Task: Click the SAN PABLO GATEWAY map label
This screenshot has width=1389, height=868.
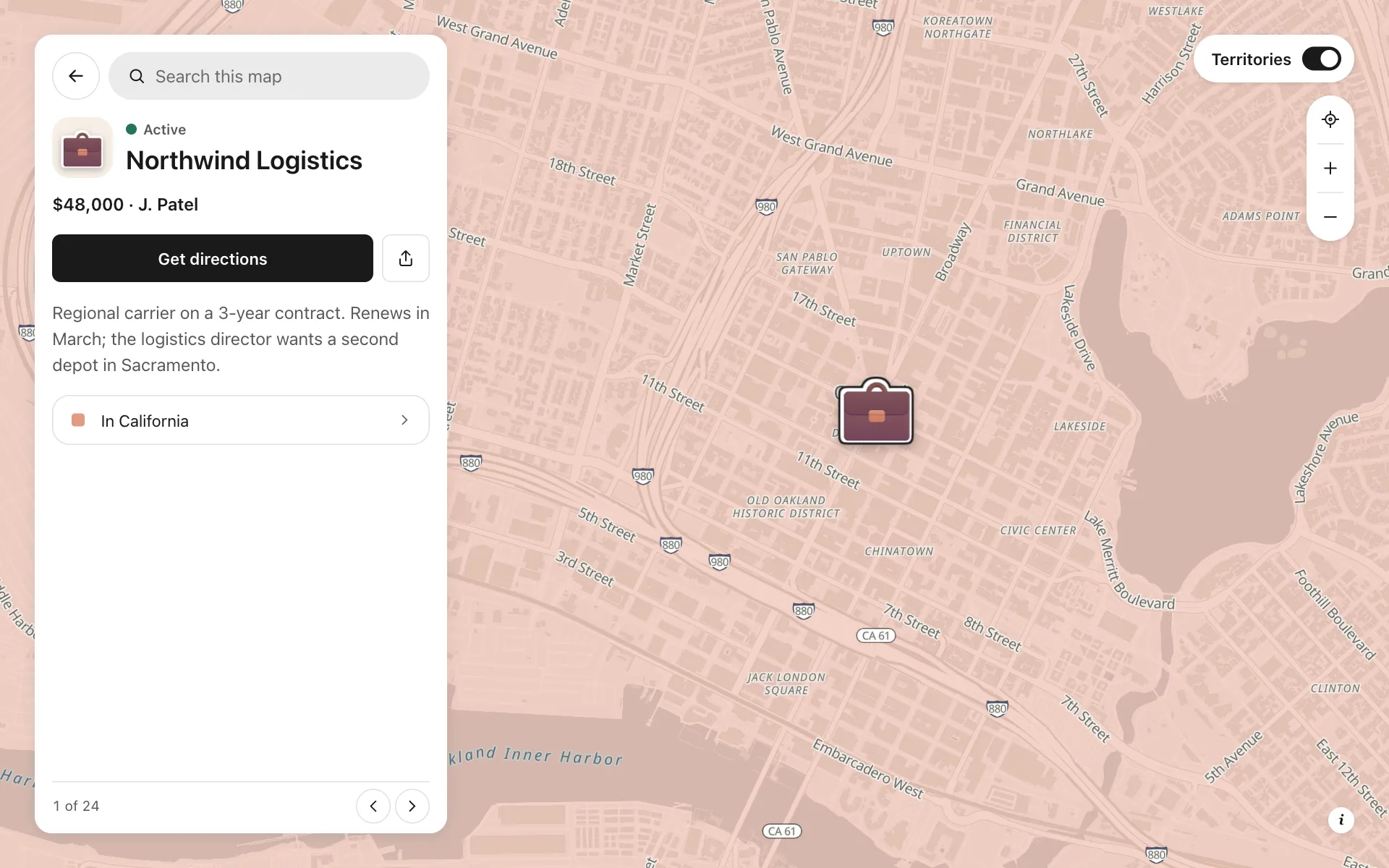Action: 807,263
